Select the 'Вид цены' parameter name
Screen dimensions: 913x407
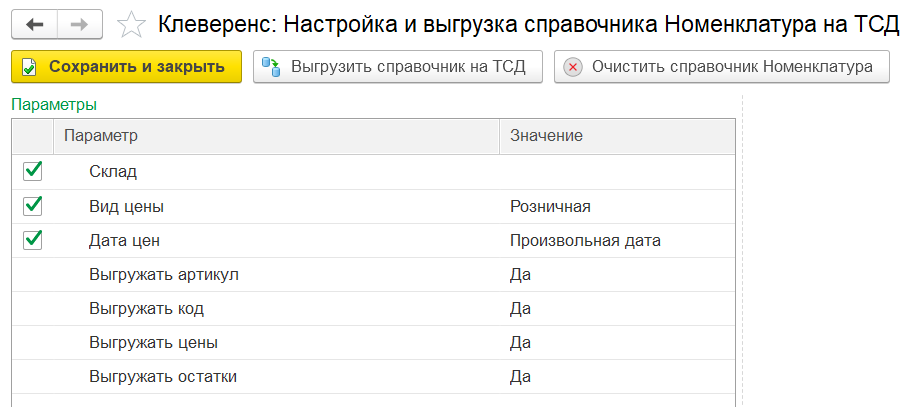point(126,207)
